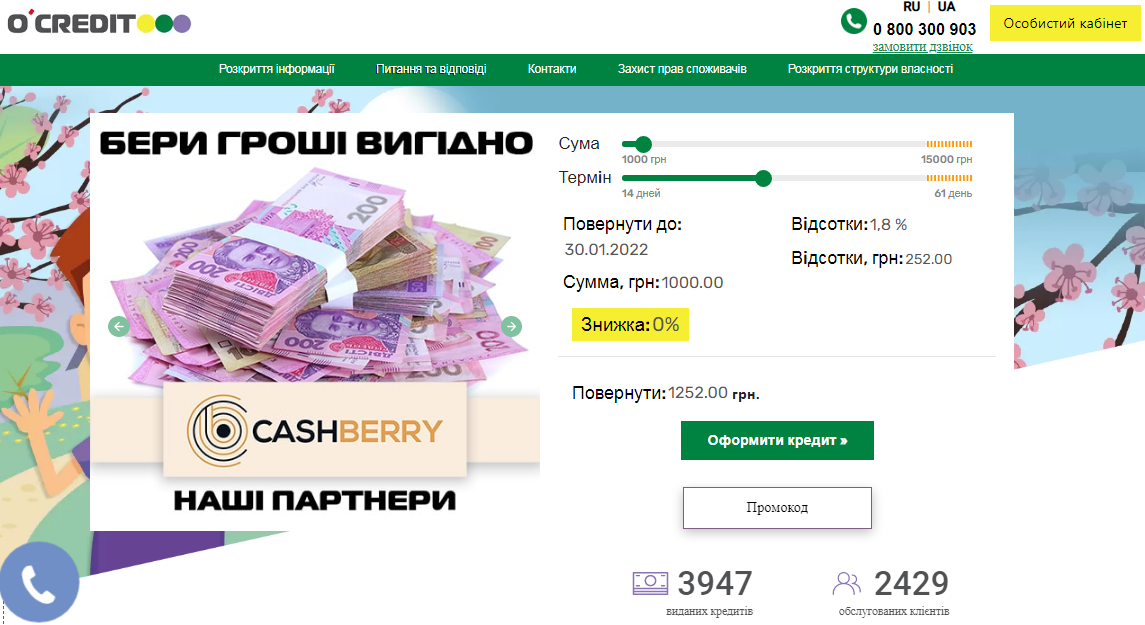Screen dimensions: 1145x625
Task: Switch language to RU
Action: (911, 7)
